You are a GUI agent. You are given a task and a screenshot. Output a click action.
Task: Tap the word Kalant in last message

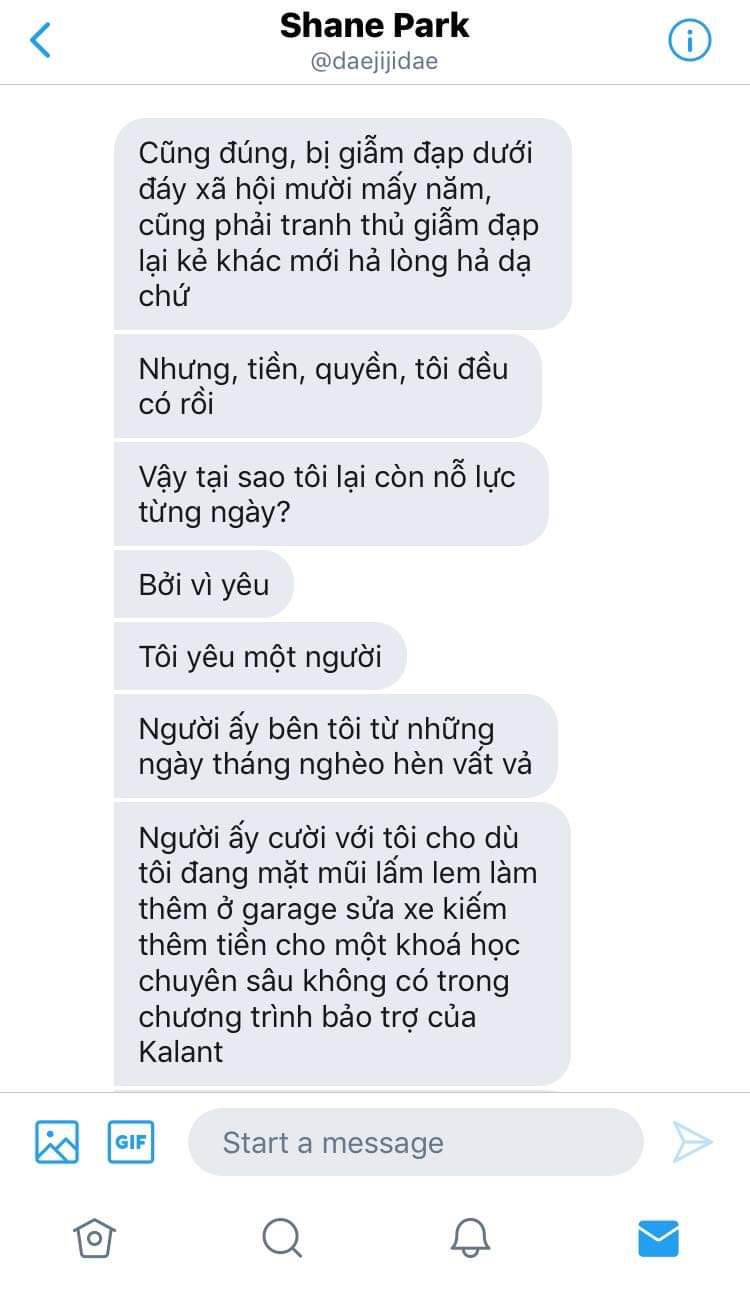tap(181, 1052)
